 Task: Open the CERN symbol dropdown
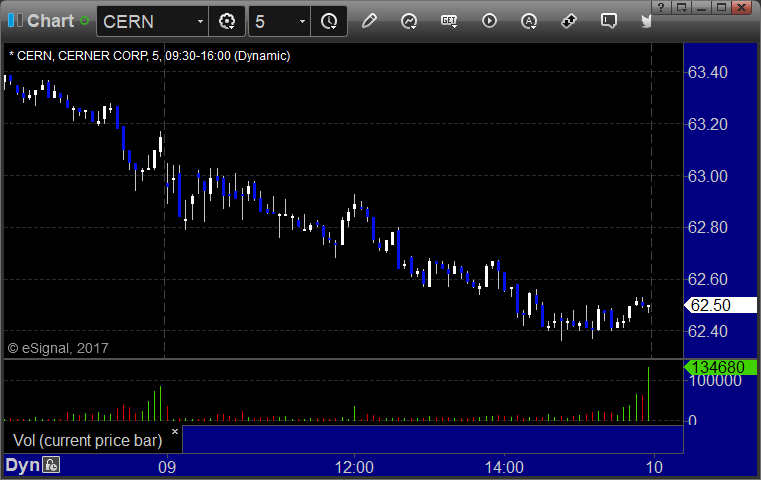200,21
